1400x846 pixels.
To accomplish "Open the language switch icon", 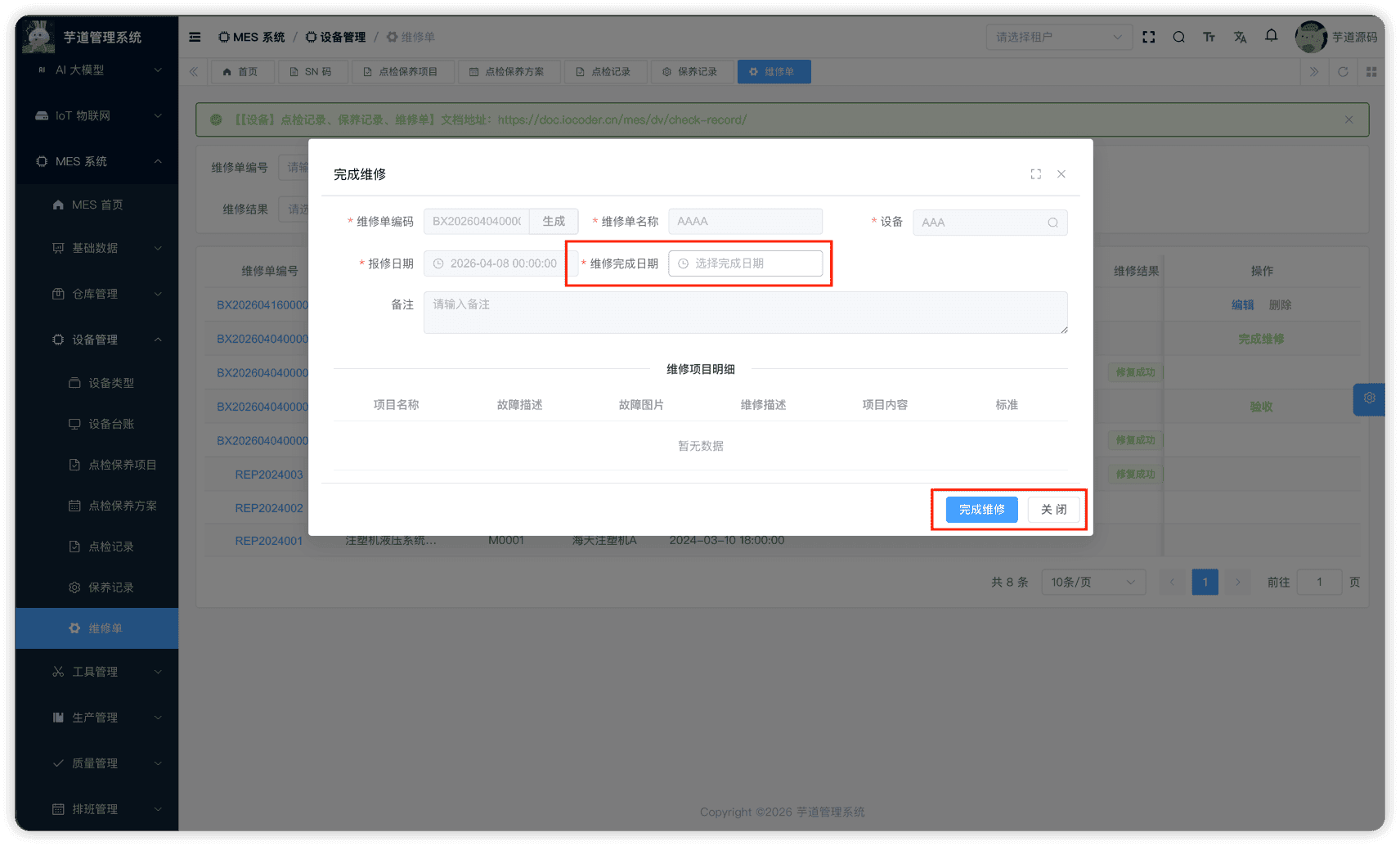I will pos(1240,36).
